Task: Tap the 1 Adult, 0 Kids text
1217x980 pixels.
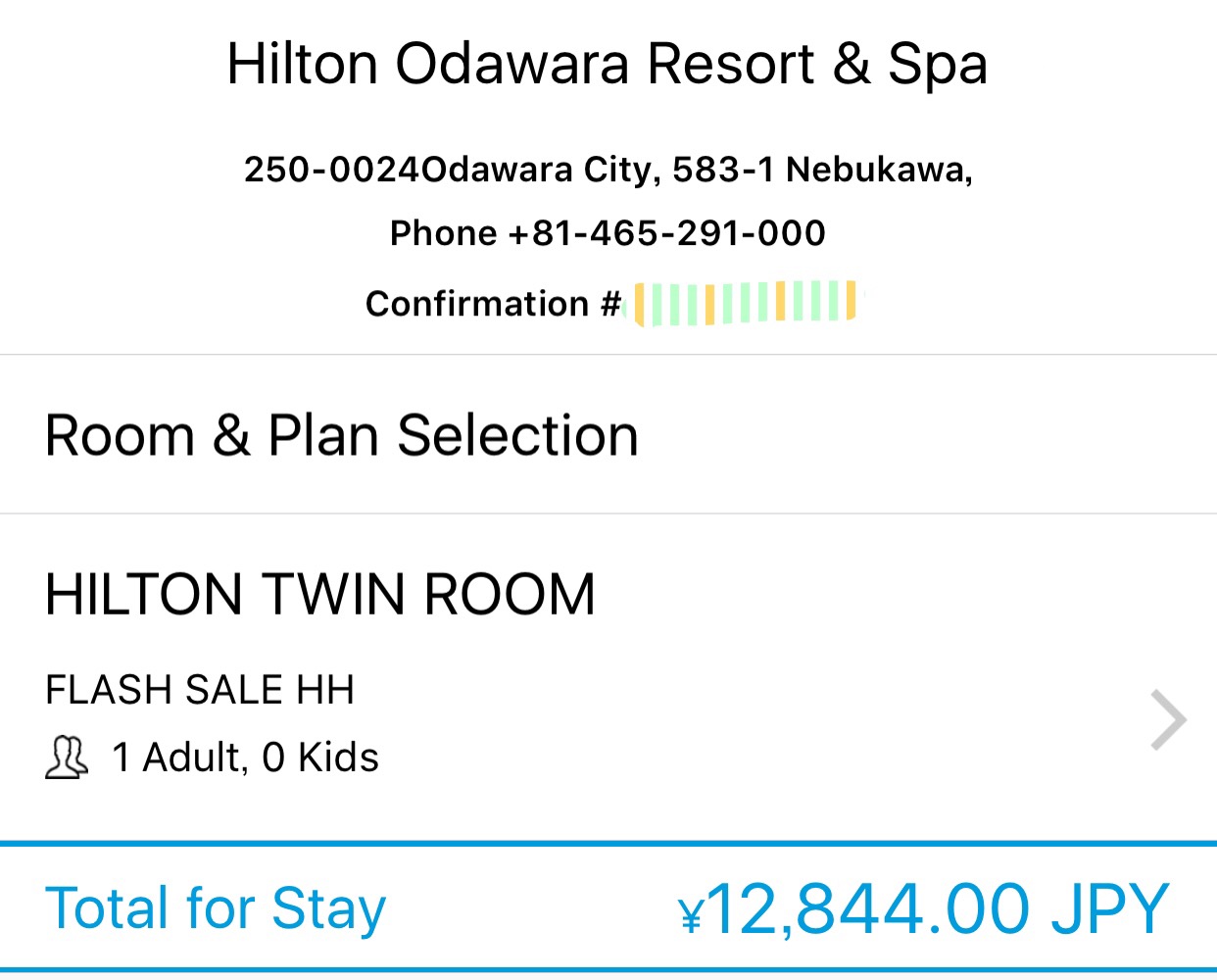Action: (x=245, y=758)
